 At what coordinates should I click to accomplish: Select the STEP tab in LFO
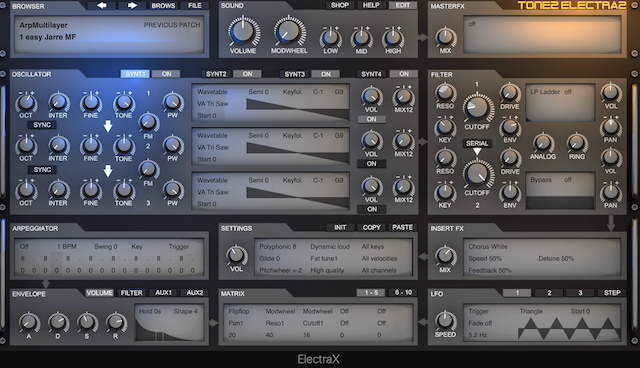click(x=612, y=293)
